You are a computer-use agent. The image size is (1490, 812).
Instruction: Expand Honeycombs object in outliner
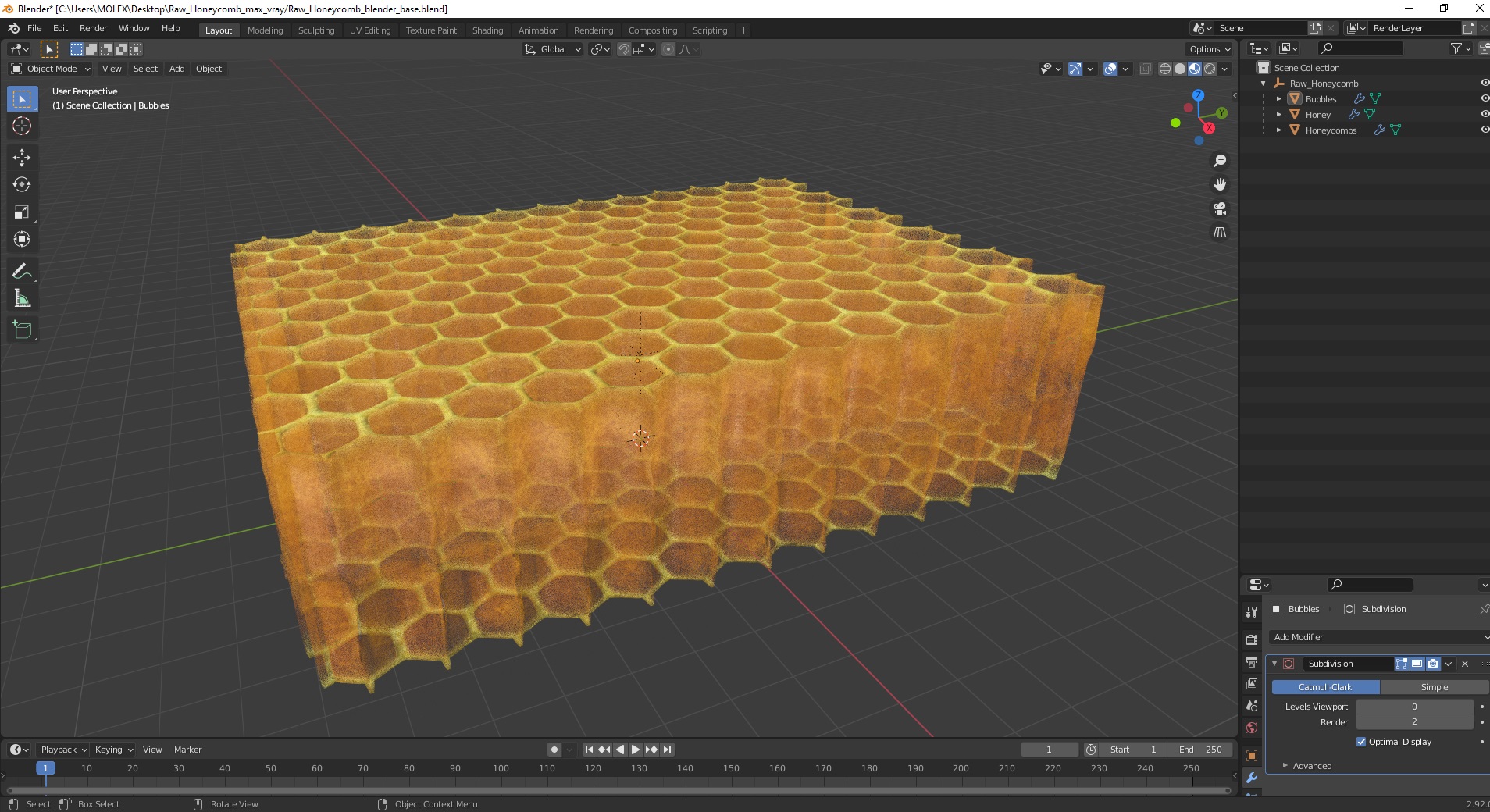click(1278, 130)
